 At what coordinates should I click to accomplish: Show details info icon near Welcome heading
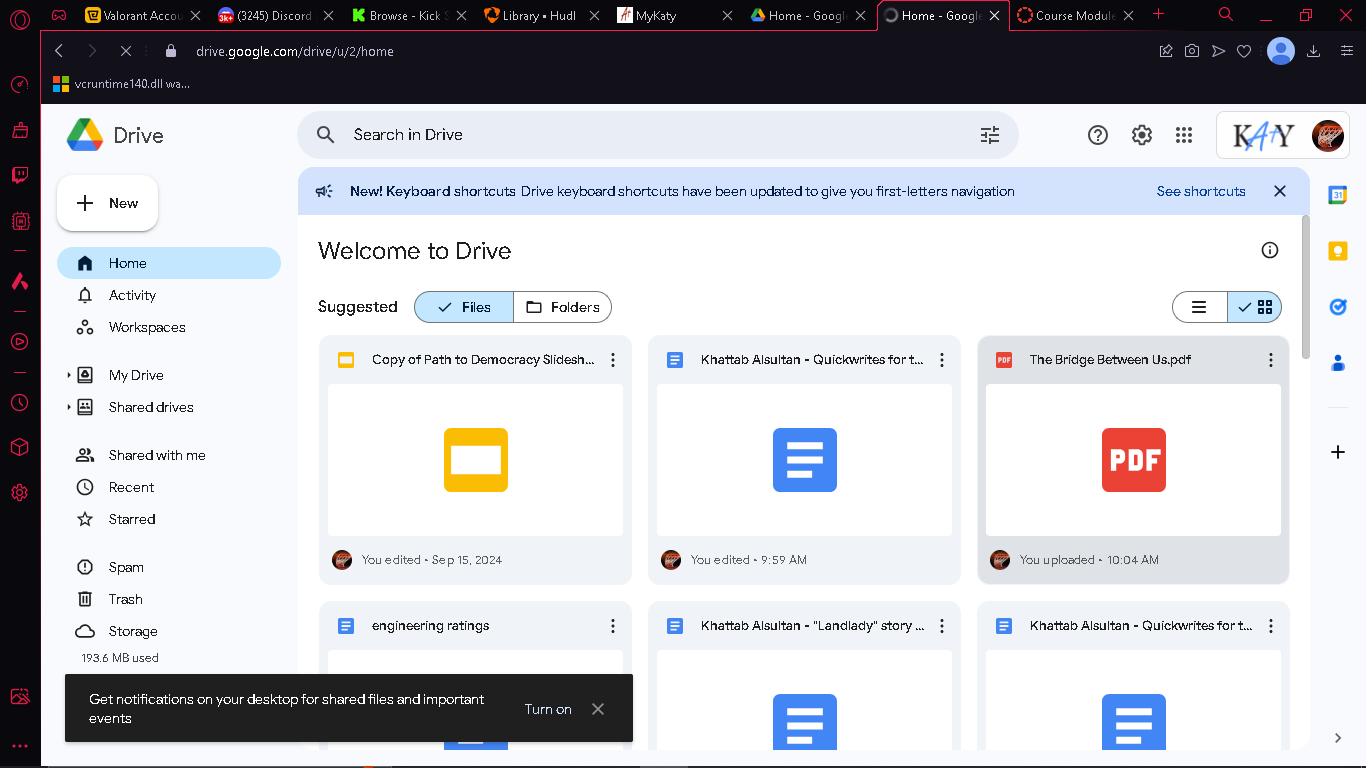tap(1270, 251)
